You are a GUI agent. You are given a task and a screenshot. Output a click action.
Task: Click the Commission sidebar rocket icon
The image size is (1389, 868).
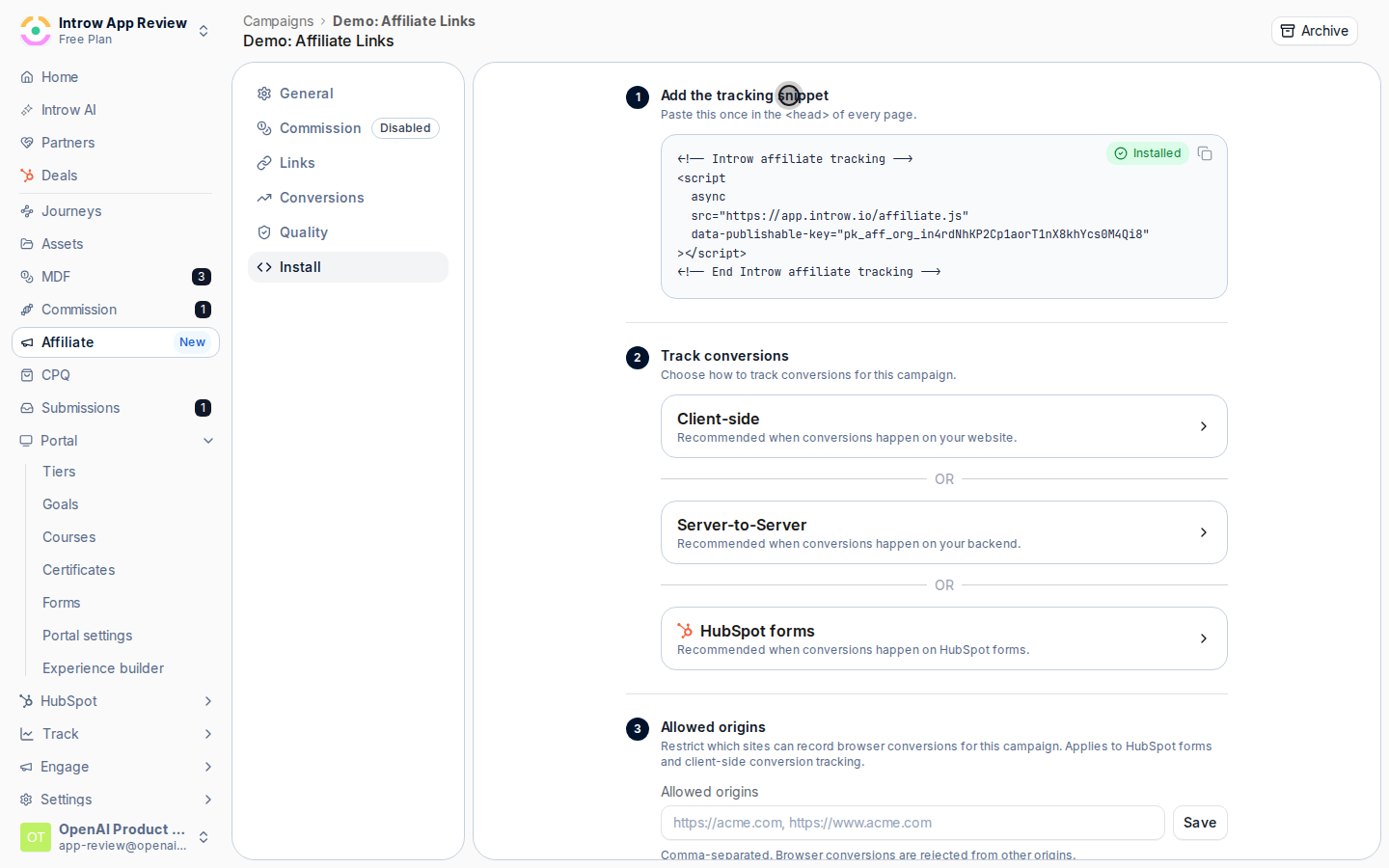pyautogui.click(x=27, y=310)
